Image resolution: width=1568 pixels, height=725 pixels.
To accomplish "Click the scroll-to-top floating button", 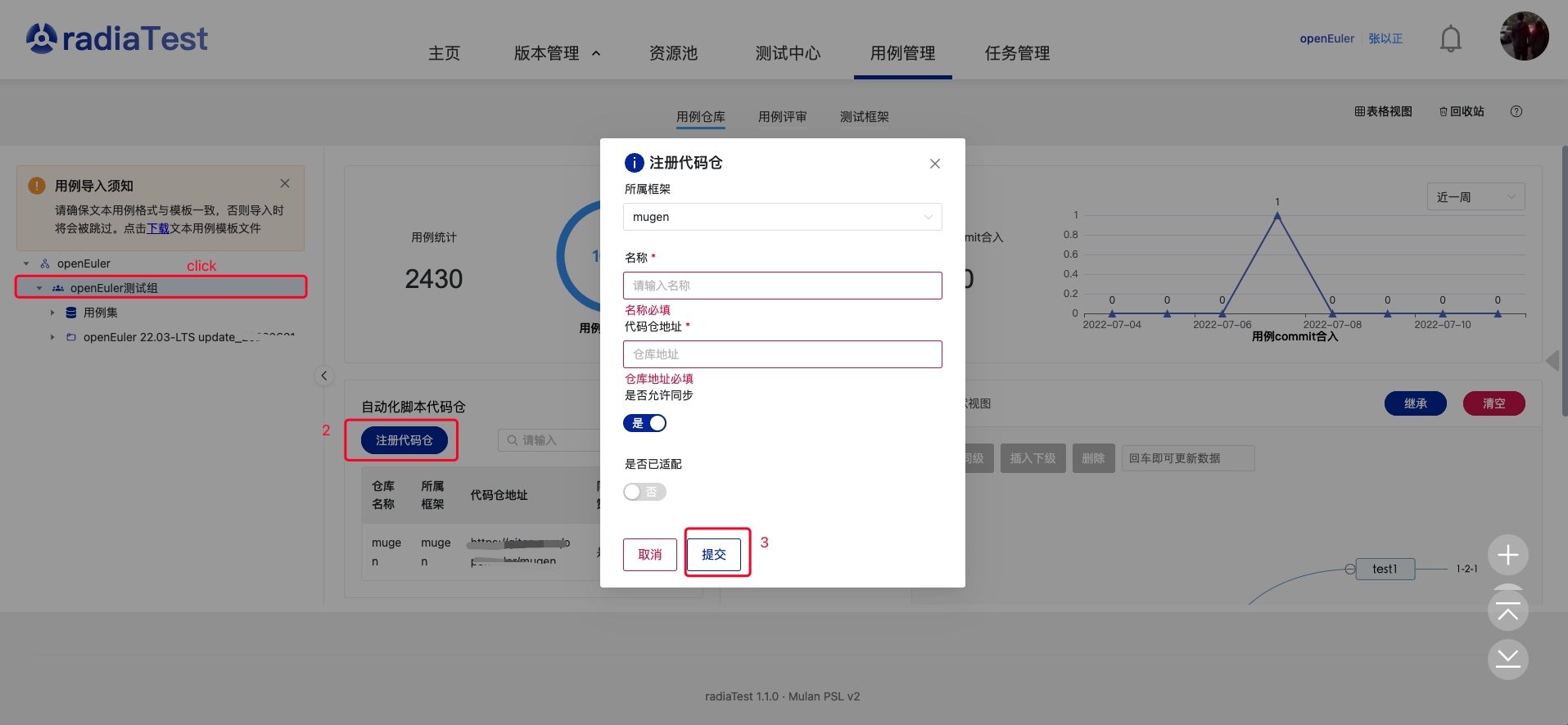I will 1507,611.
